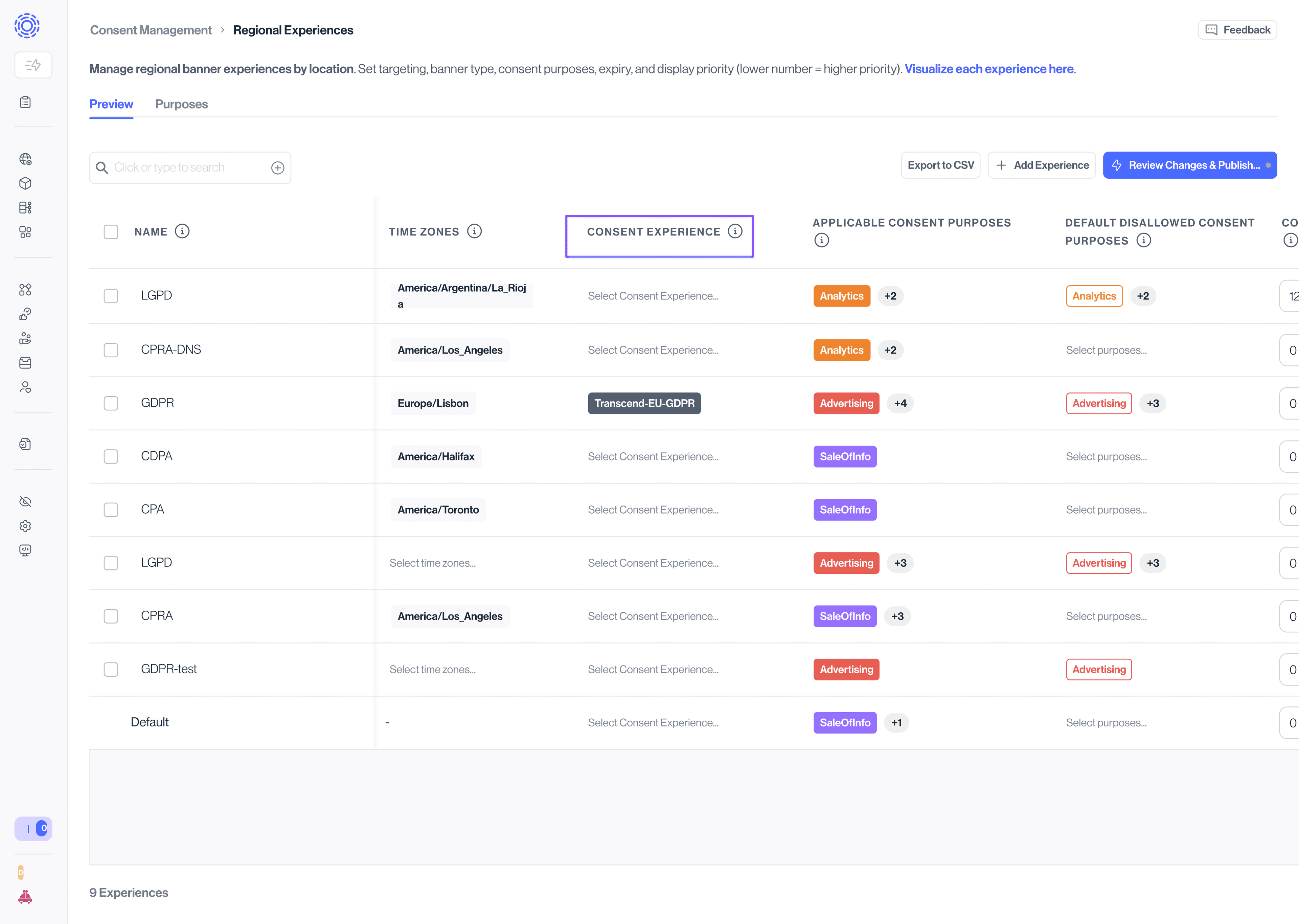This screenshot has width=1299, height=924.
Task: Check the select-all checkbox in the table header
Action: [x=111, y=231]
